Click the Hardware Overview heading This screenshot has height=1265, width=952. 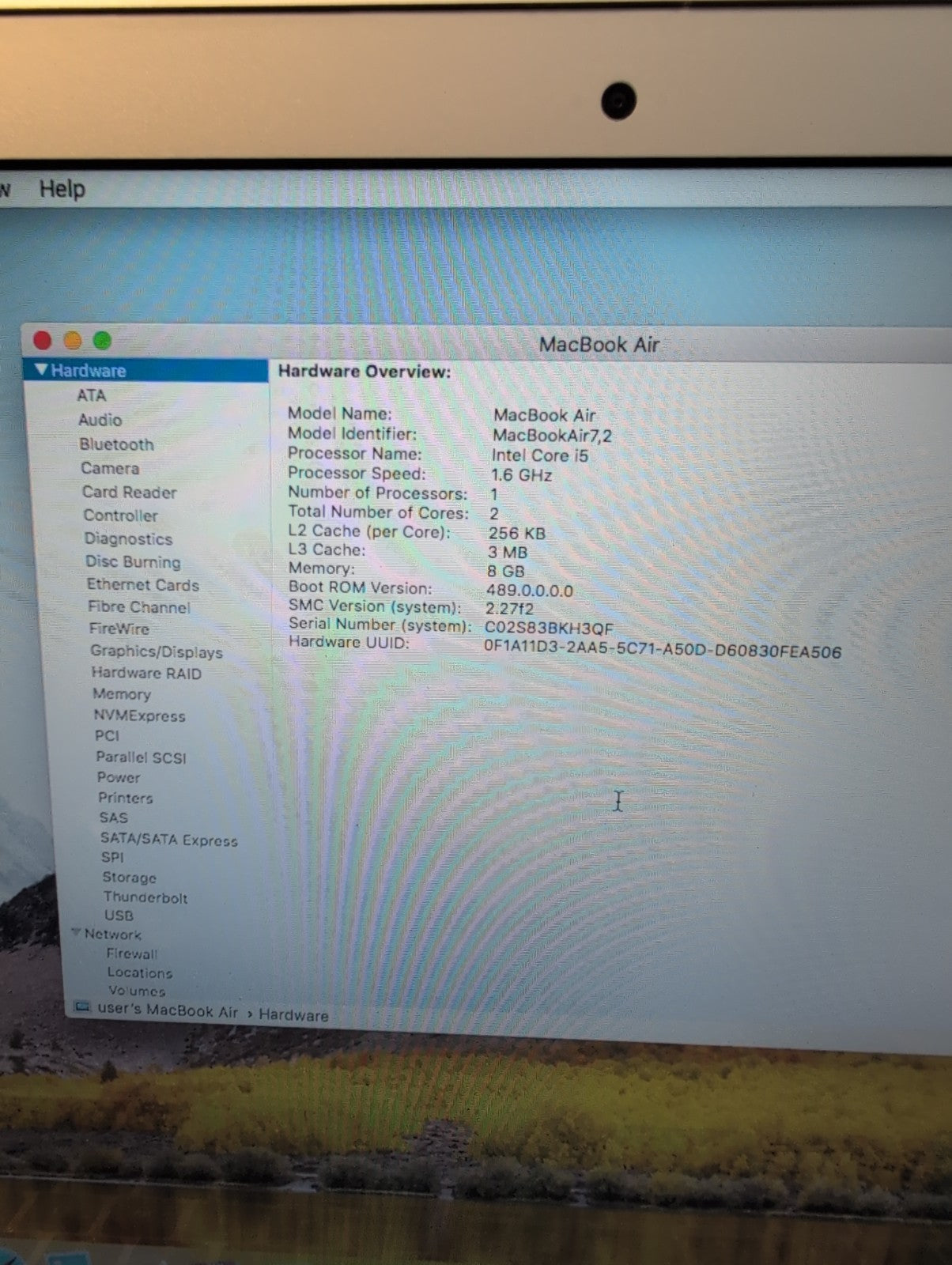click(364, 372)
